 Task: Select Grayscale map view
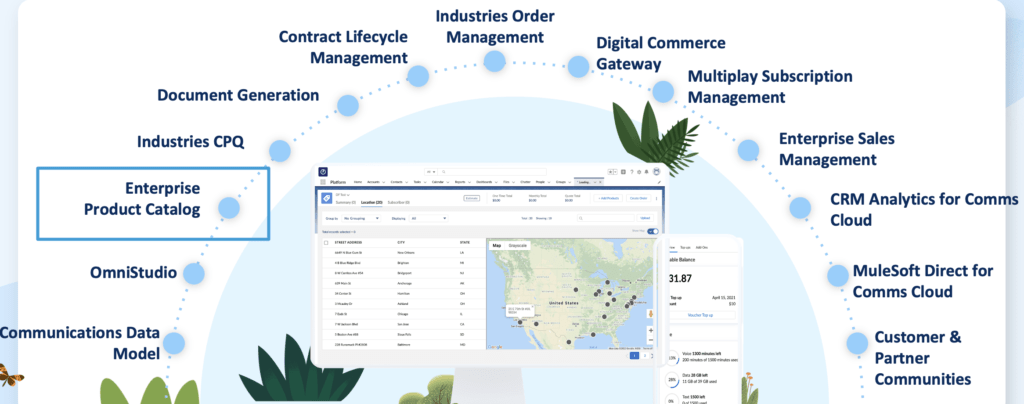pyautogui.click(x=518, y=244)
